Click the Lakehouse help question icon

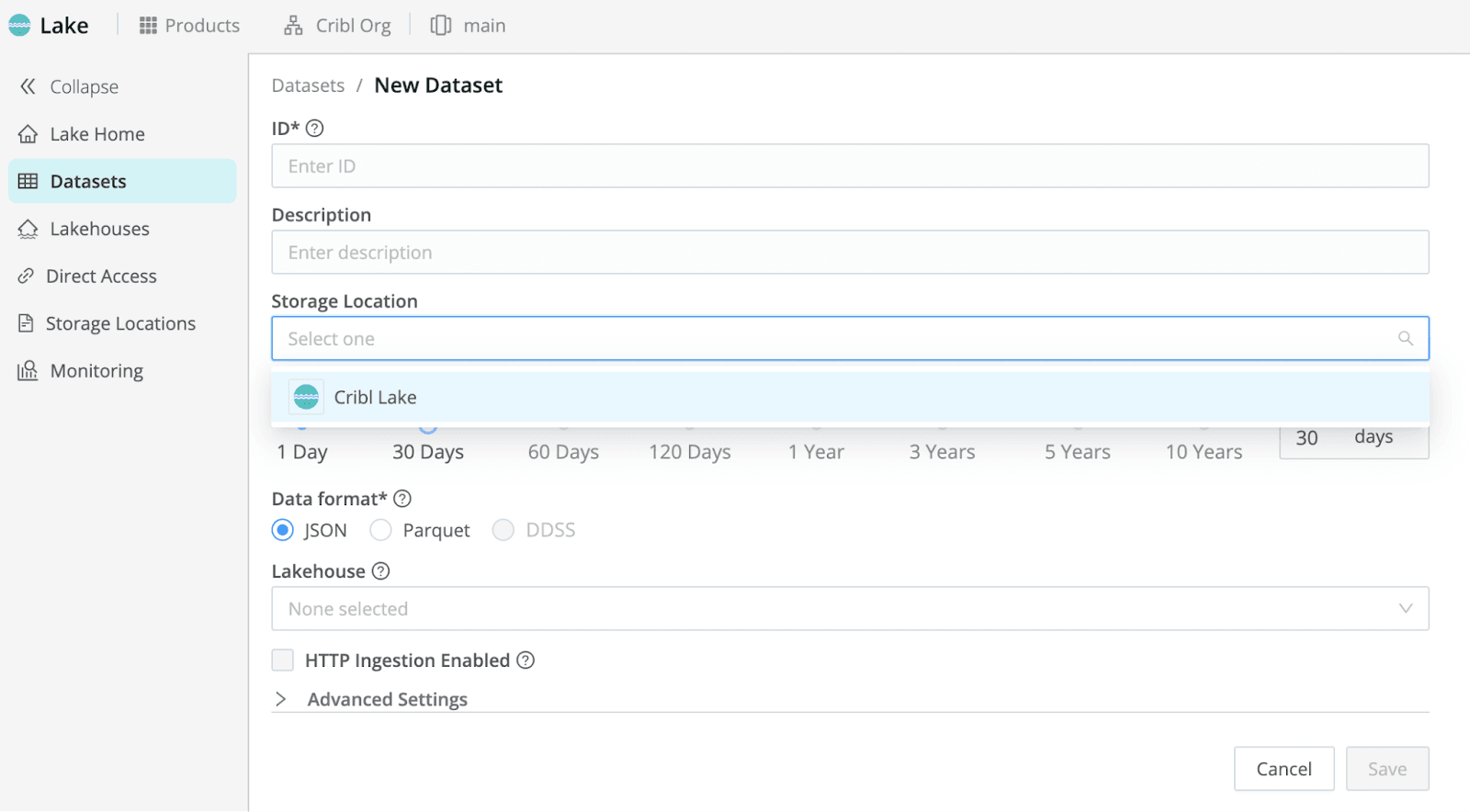[380, 571]
